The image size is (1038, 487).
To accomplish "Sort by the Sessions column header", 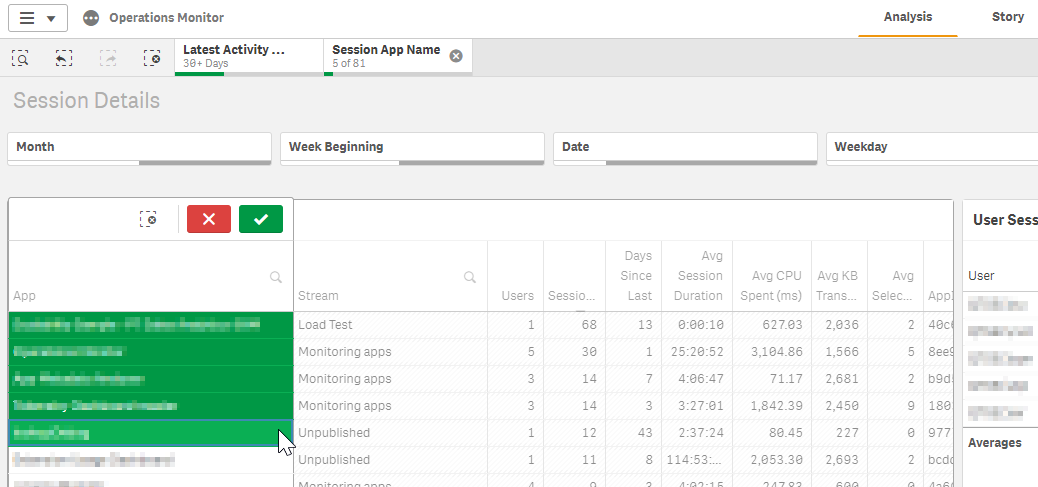I will (572, 296).
